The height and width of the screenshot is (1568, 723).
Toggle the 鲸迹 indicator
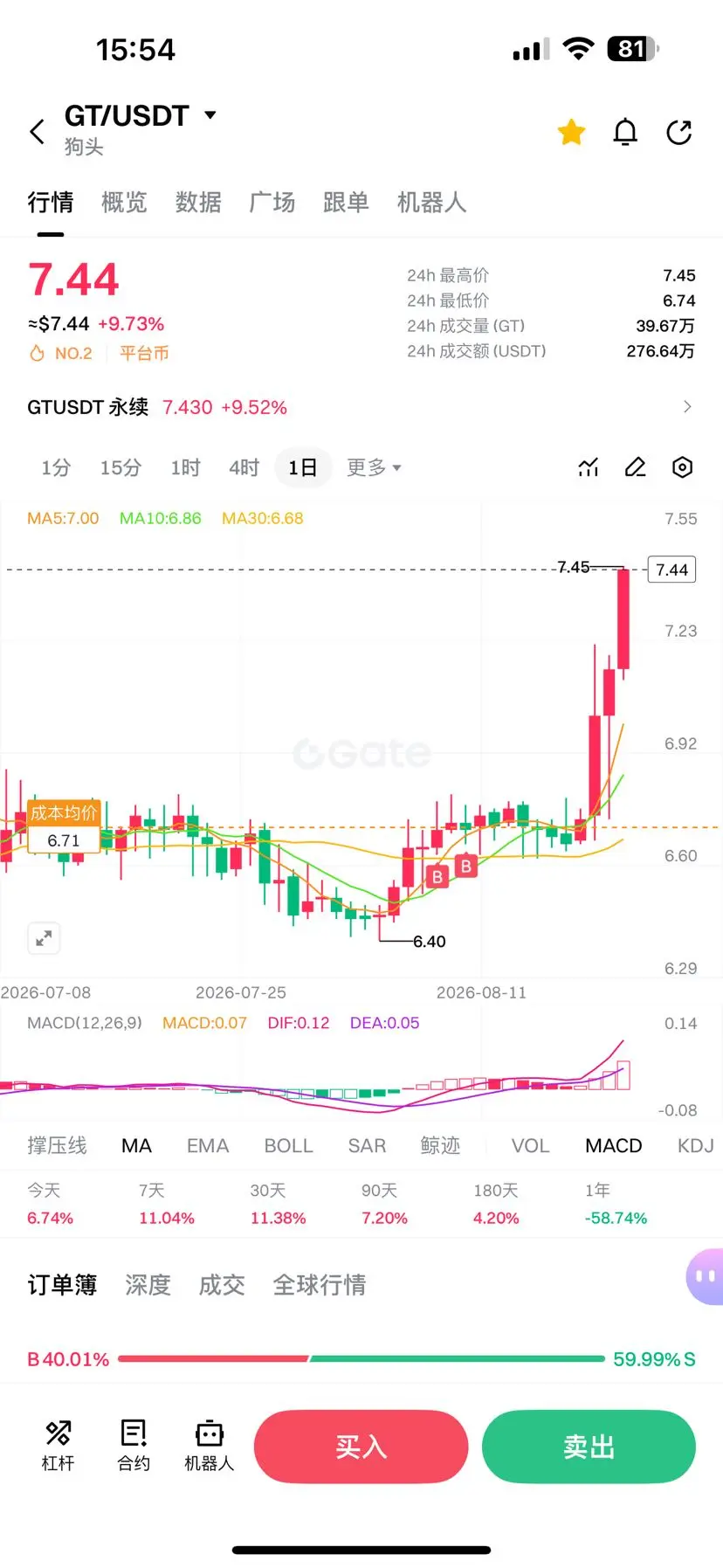point(440,1145)
